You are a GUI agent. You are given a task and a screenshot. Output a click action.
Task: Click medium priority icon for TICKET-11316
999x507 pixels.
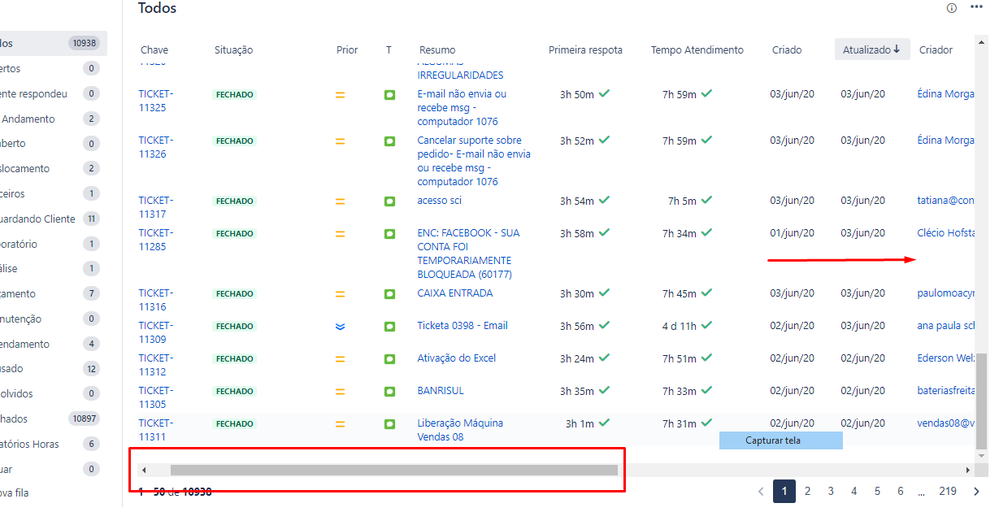point(340,294)
